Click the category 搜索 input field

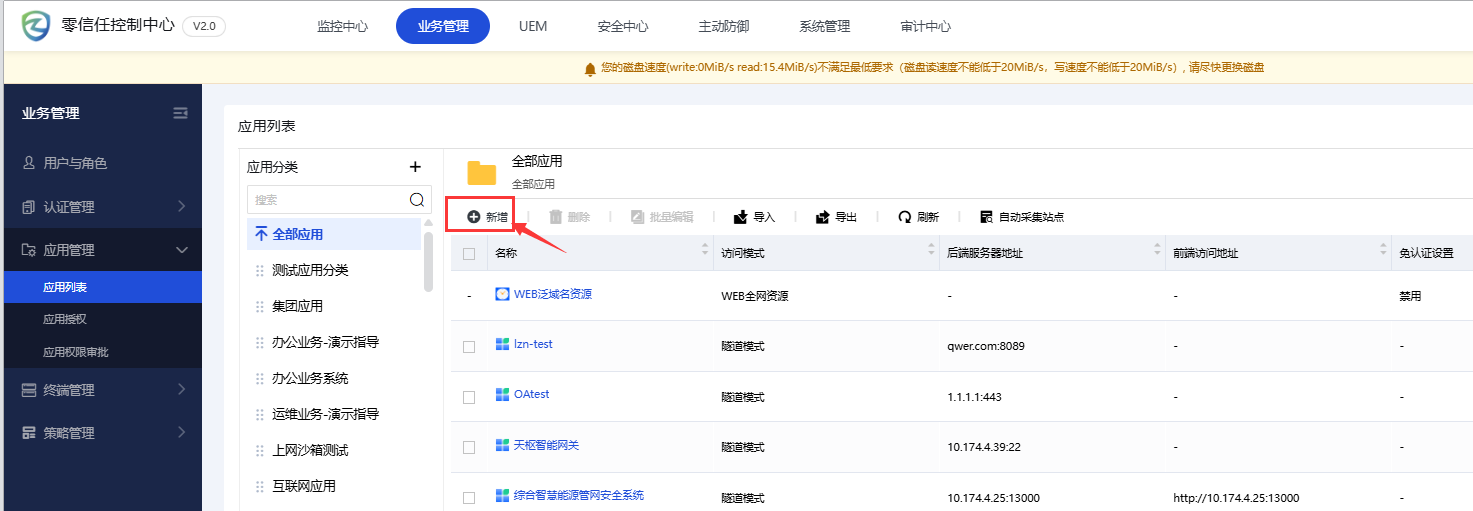point(326,200)
